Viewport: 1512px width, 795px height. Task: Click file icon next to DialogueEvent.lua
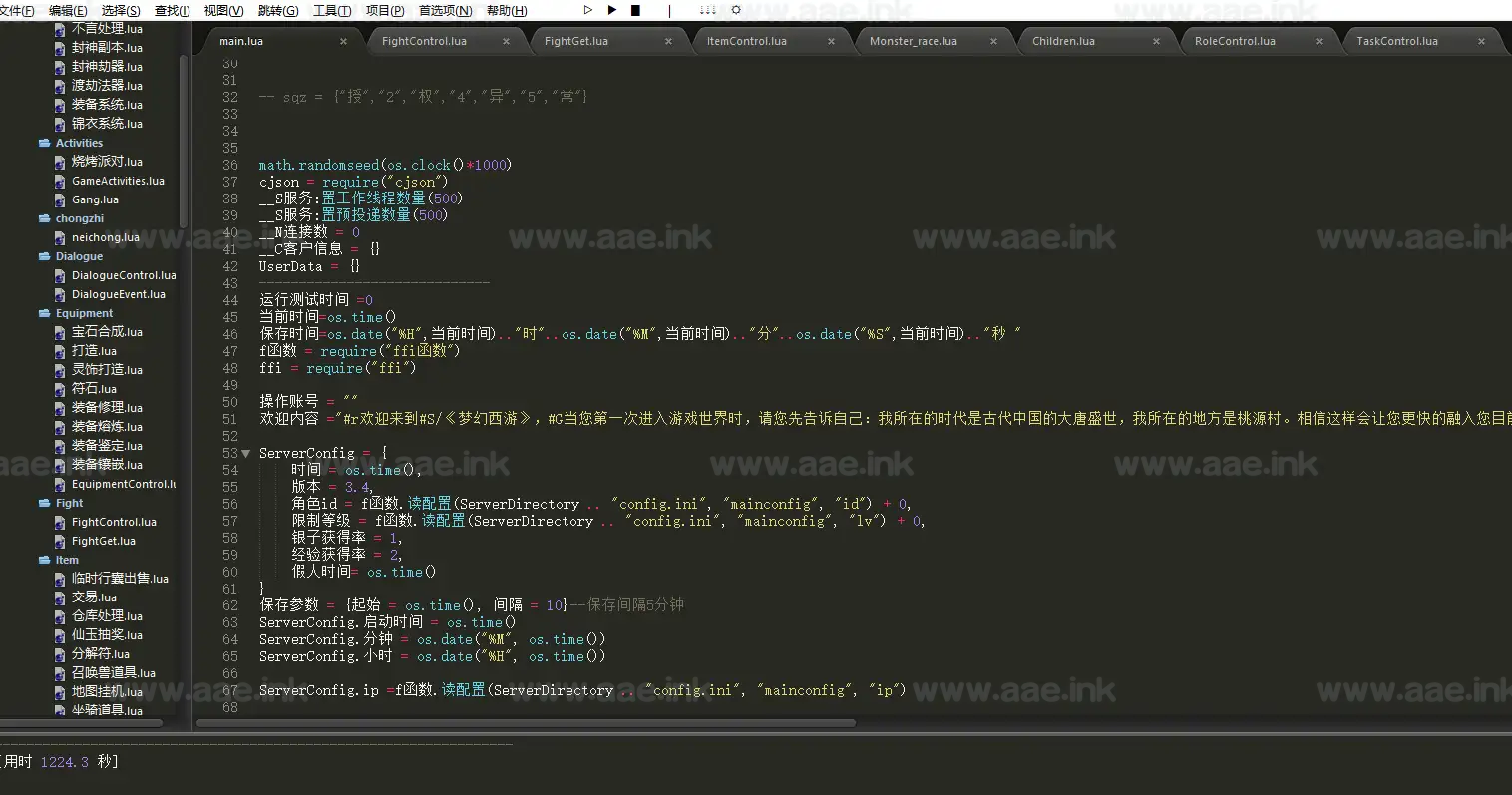click(x=61, y=294)
